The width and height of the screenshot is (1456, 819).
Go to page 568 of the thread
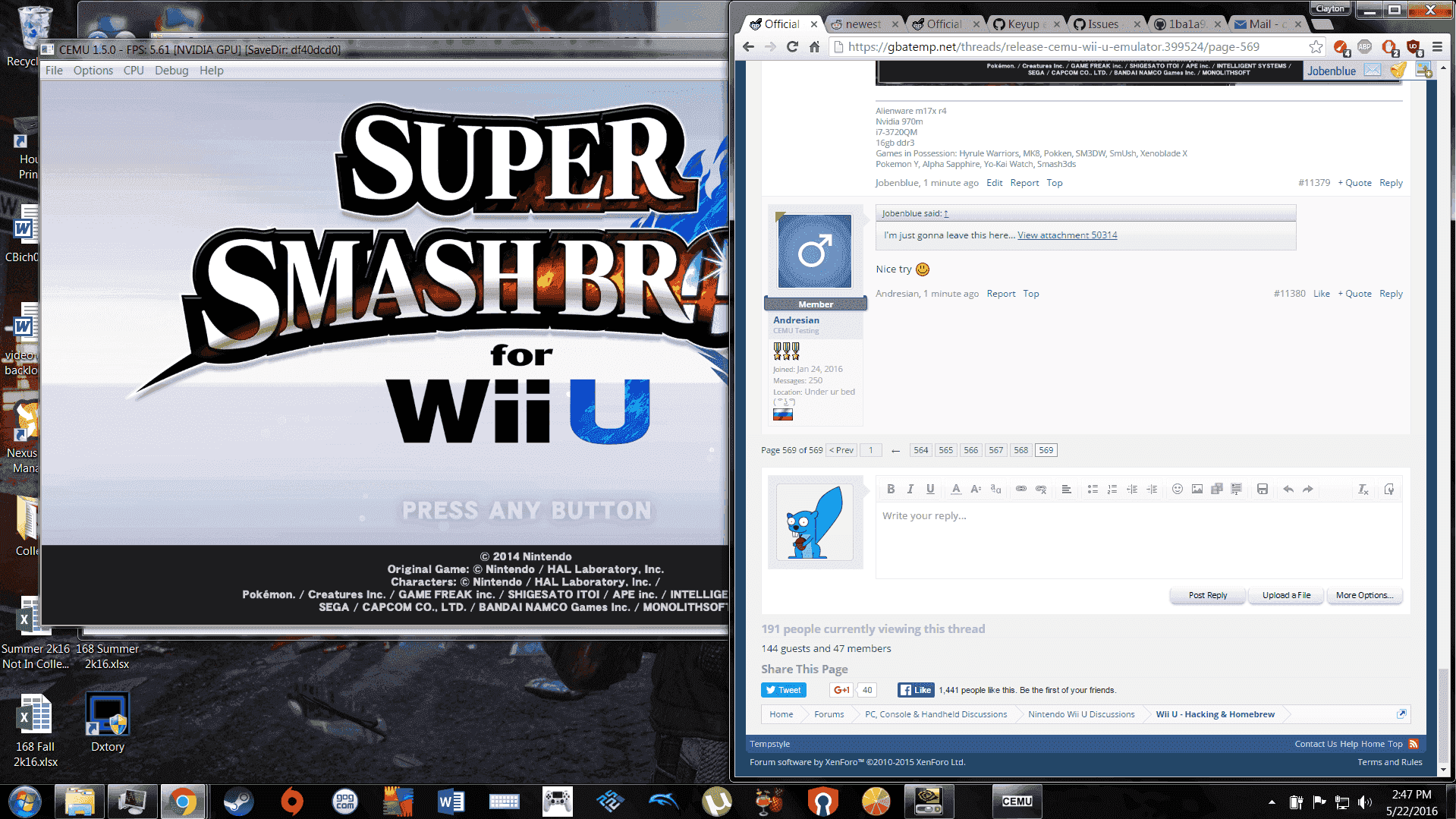pos(1020,450)
